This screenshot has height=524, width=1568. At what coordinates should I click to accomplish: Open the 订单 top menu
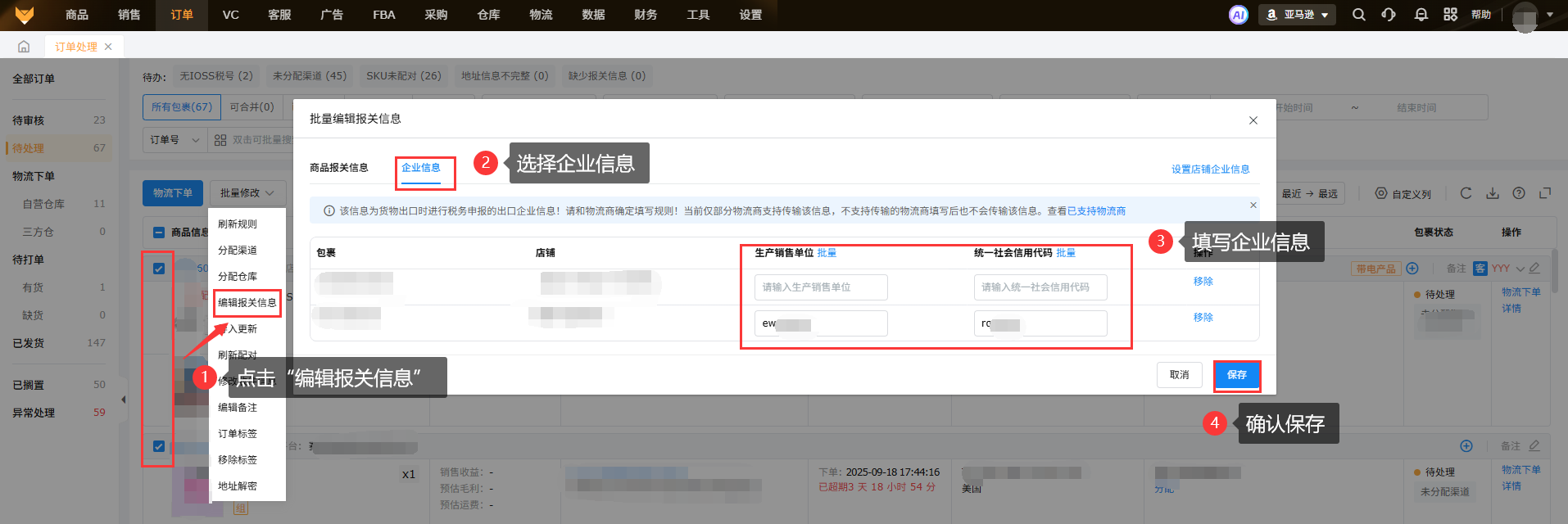[x=182, y=15]
